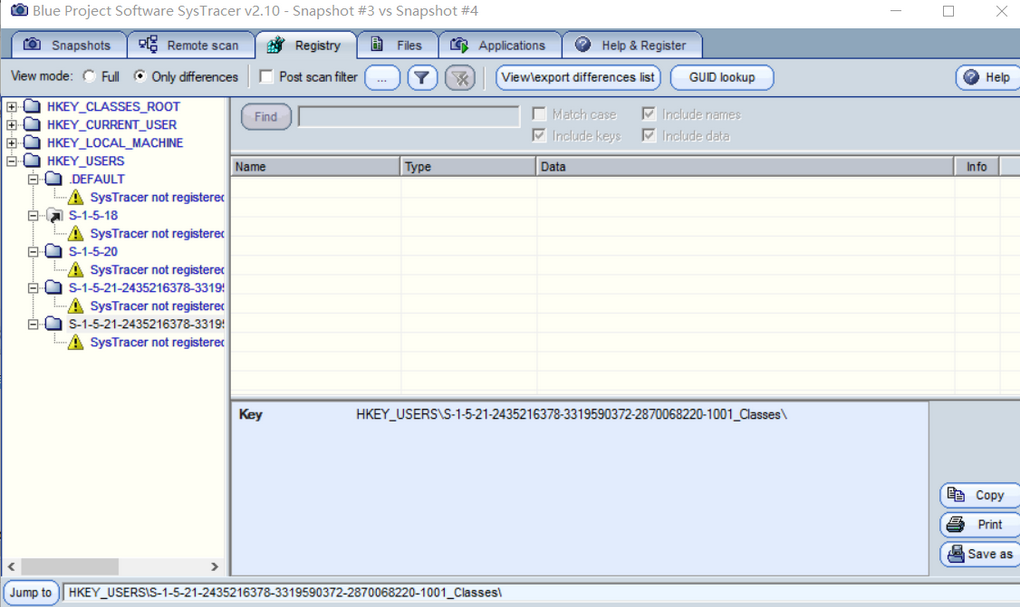Expand HKEY_CLASSES_ROOT node

(12, 106)
